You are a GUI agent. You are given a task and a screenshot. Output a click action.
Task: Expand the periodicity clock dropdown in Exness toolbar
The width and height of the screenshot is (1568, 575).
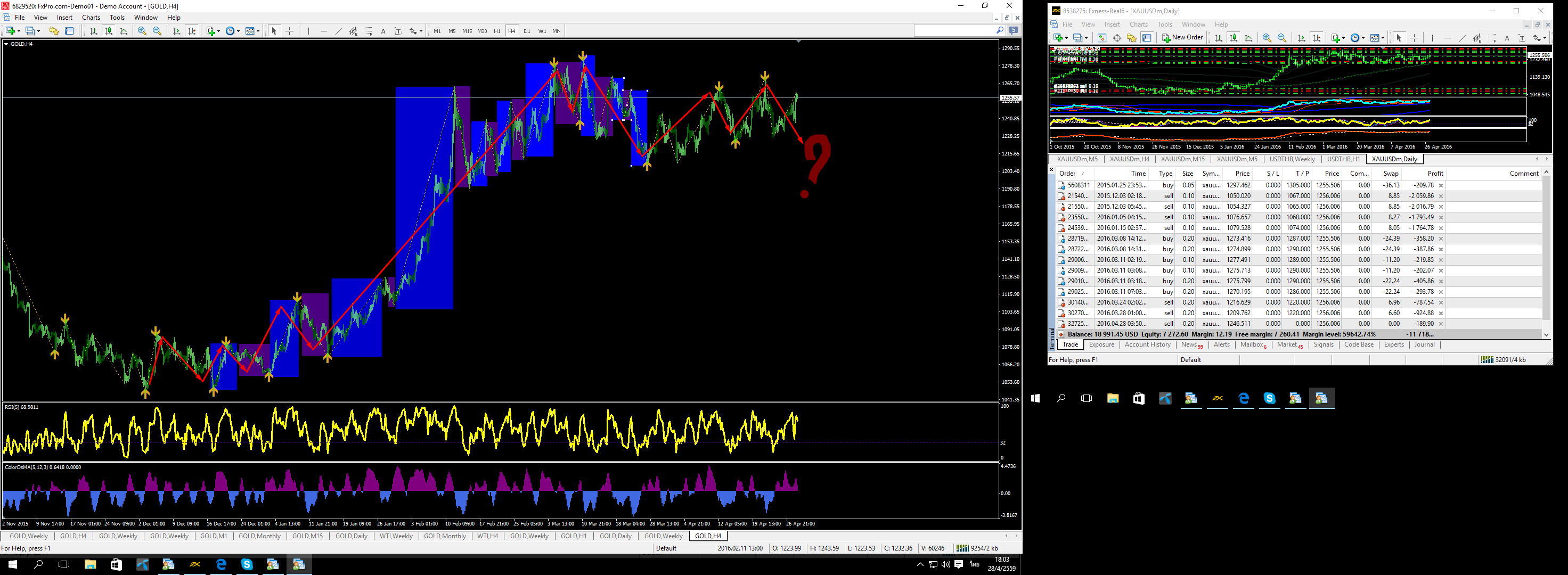pyautogui.click(x=1357, y=38)
